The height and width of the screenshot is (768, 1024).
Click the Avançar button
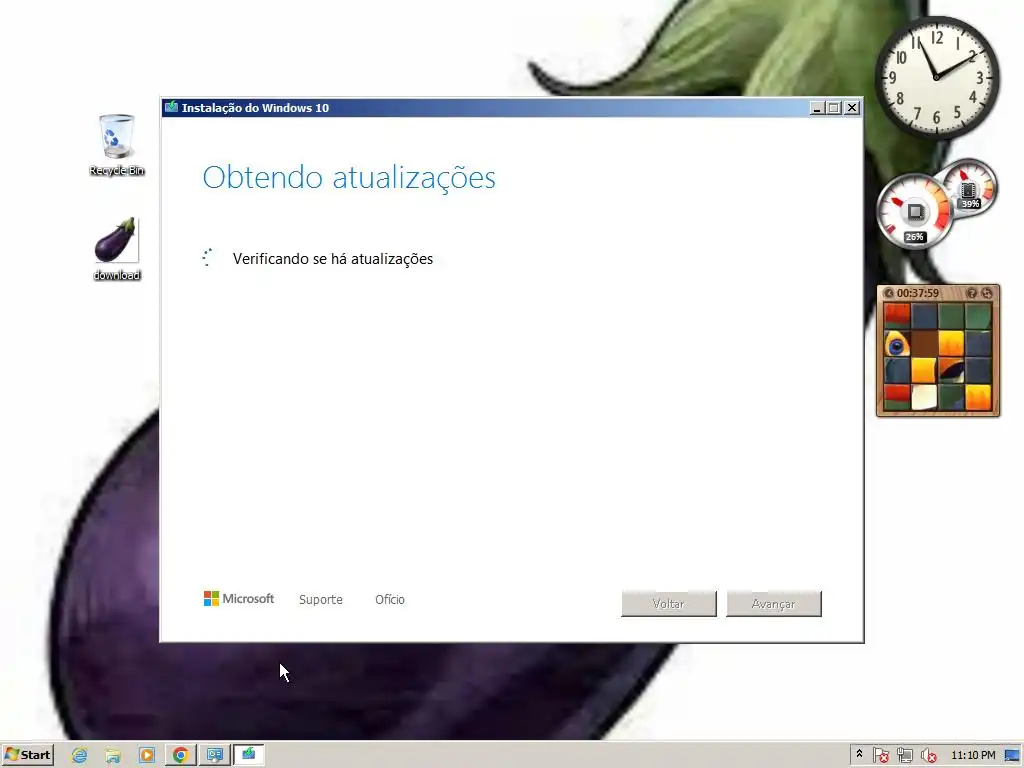coord(774,604)
